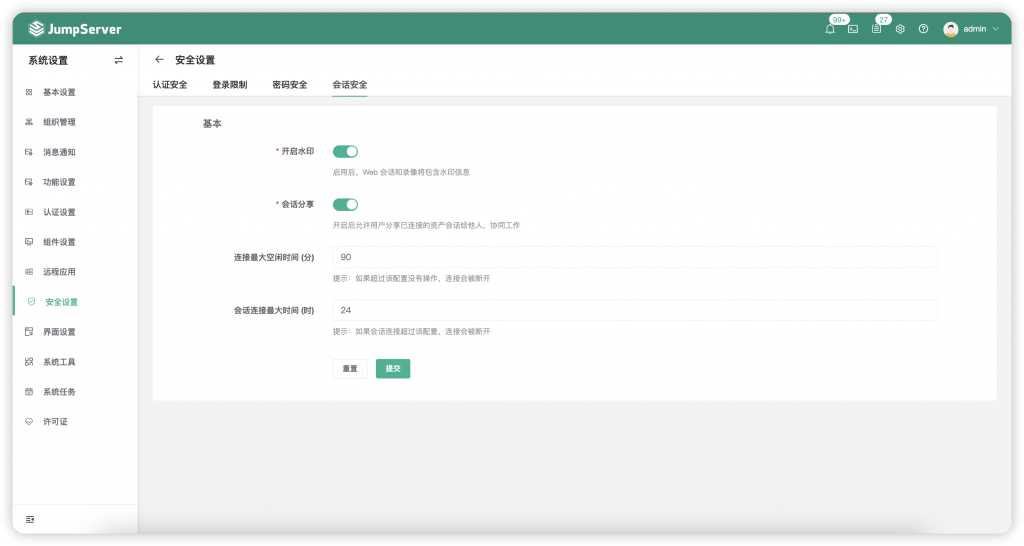Viewport: 1024px width, 546px height.
Task: Click the 连接最大空闲时间 input field
Action: [635, 257]
